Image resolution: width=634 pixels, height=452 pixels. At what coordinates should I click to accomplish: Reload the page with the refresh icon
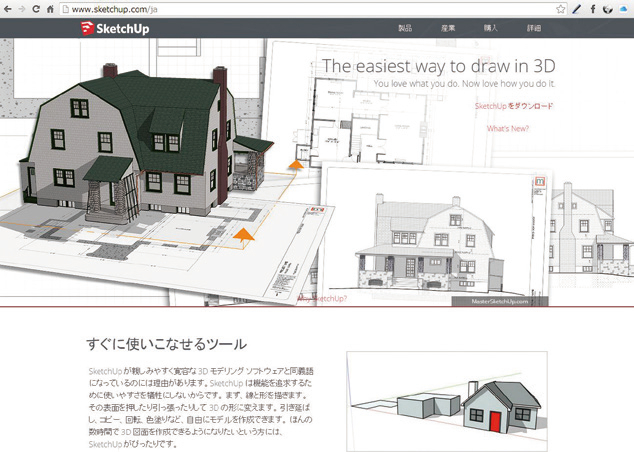(36, 9)
